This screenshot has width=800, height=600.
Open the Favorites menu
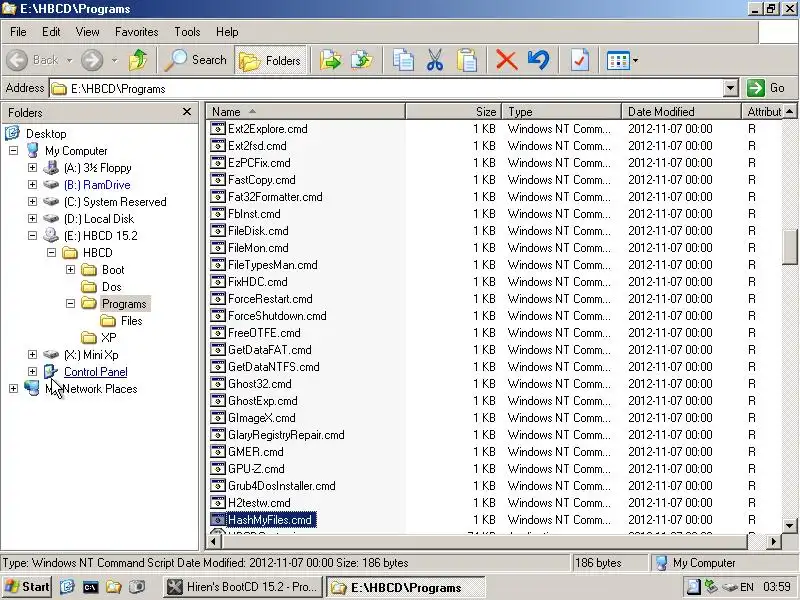pos(136,32)
